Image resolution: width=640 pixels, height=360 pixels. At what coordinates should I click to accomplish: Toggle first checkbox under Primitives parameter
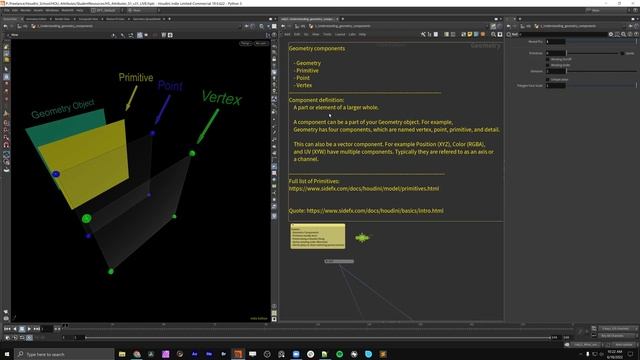point(548,59)
